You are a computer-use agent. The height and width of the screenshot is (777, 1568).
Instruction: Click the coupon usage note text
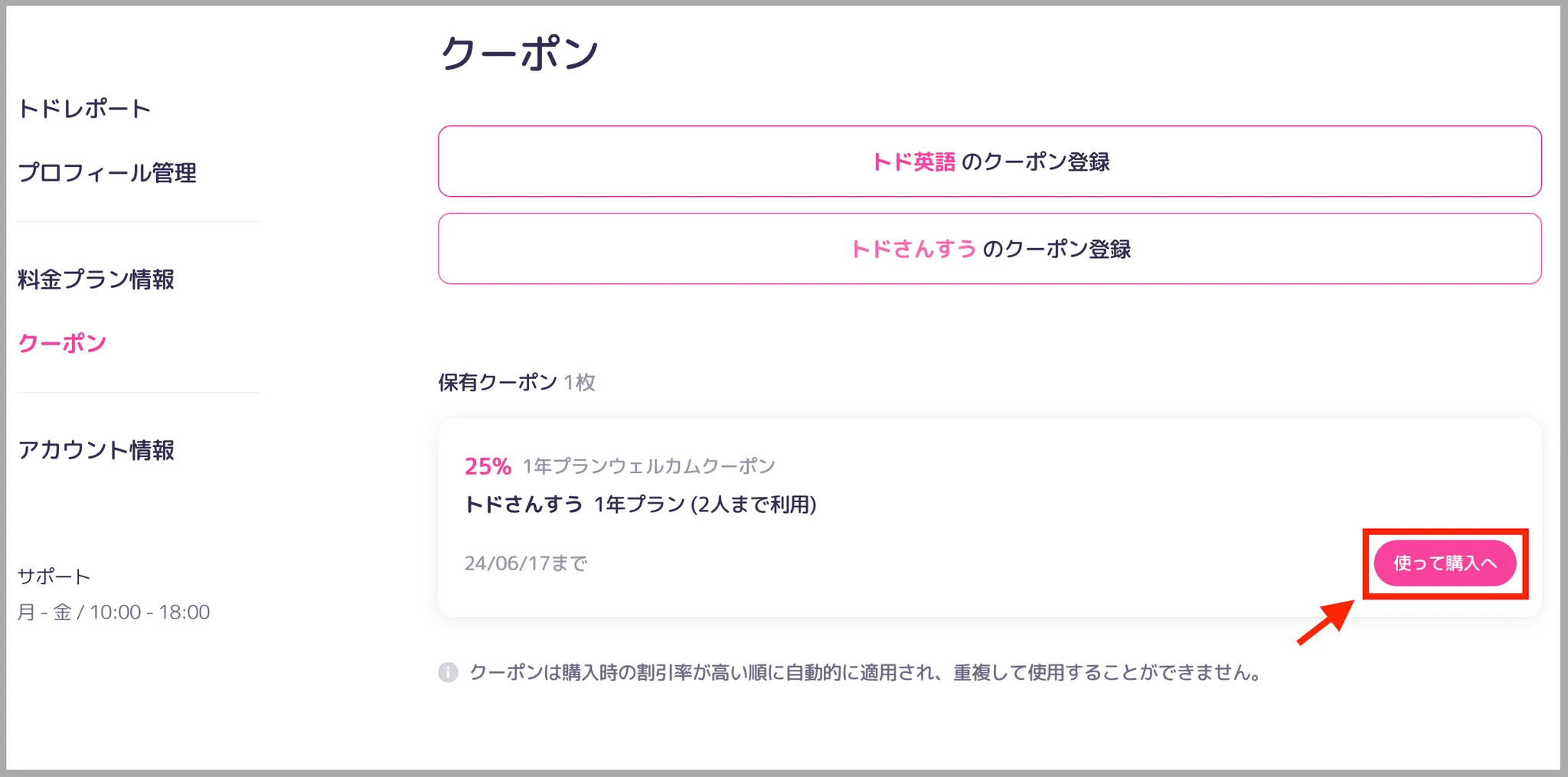(x=865, y=673)
